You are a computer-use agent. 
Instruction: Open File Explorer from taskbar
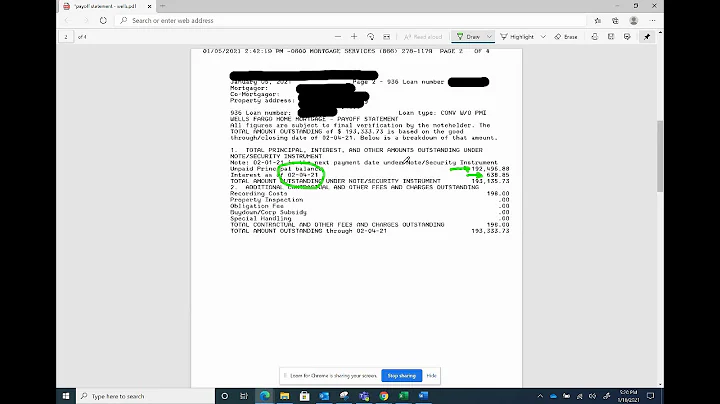point(285,396)
